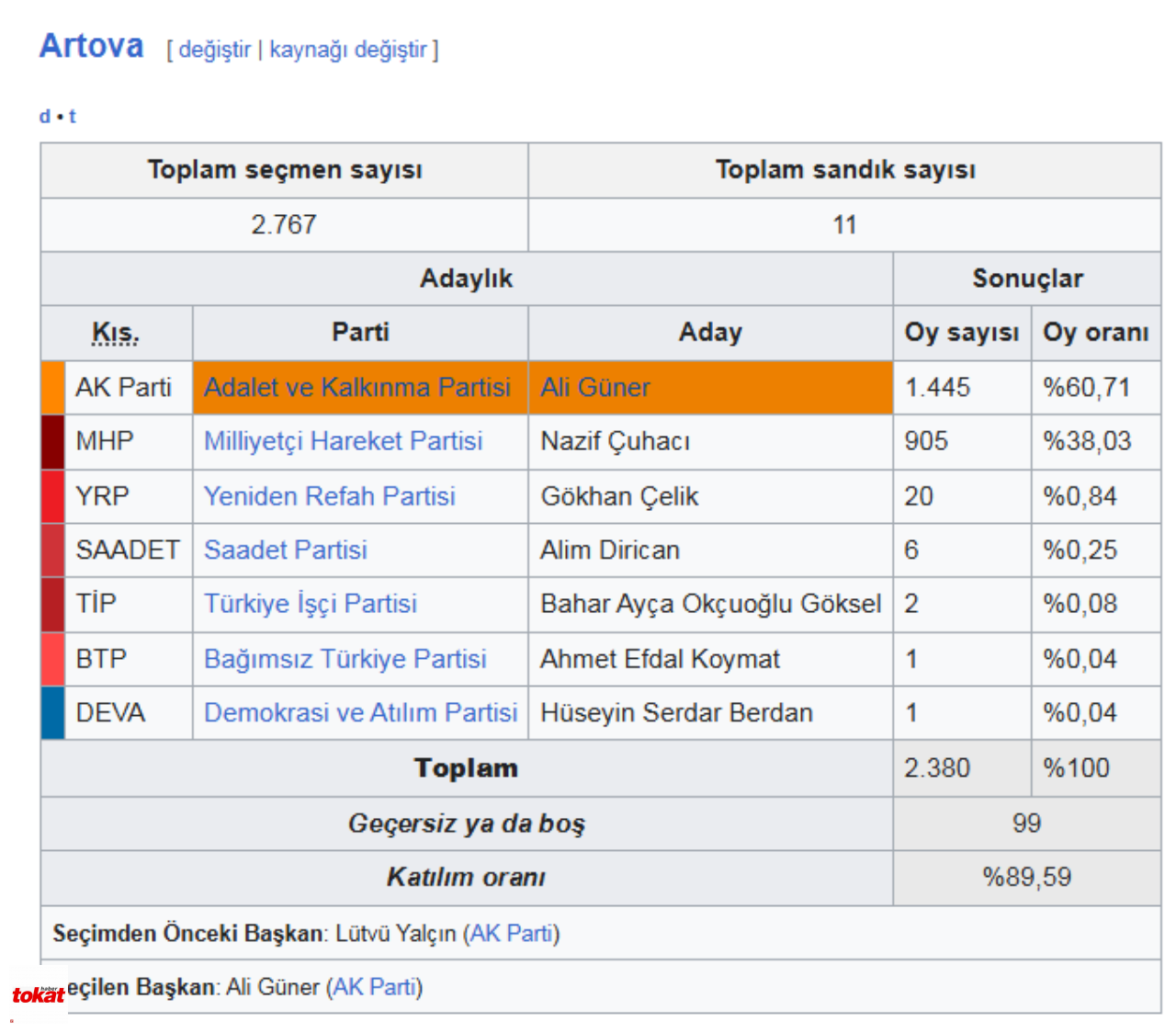Select the percentage %60,71
The height and width of the screenshot is (1033, 1176).
pos(1087,387)
